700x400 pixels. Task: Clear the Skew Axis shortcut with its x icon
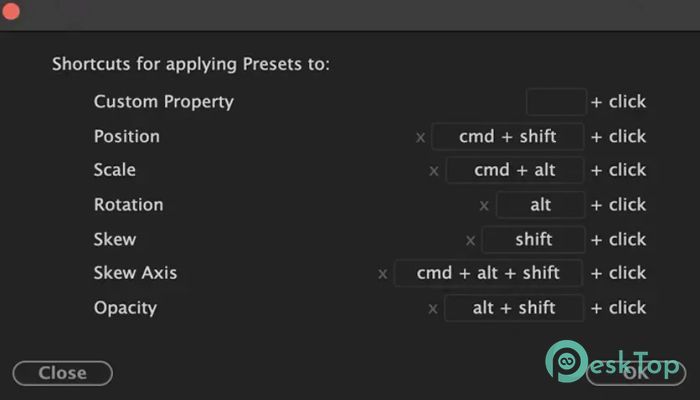pos(383,274)
